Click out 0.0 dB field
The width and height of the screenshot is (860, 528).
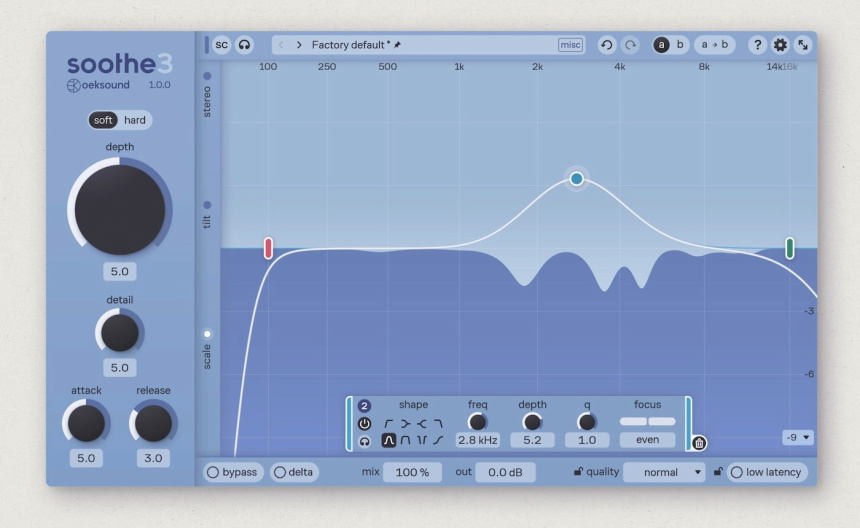[505, 472]
